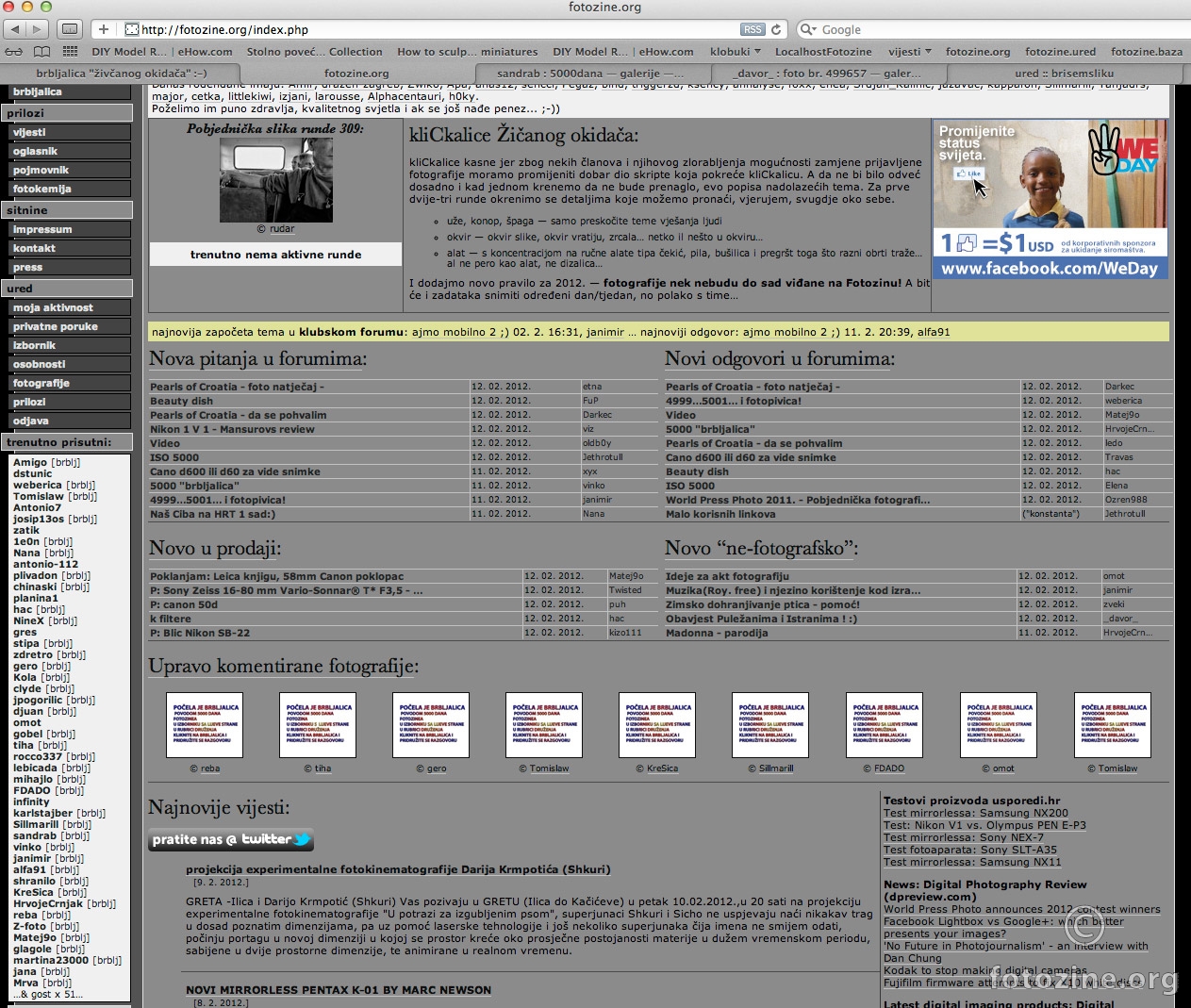1191x1008 pixels.
Task: Click 'janimir' beside the Muzika(Roy. free) topic
Action: tap(1118, 590)
